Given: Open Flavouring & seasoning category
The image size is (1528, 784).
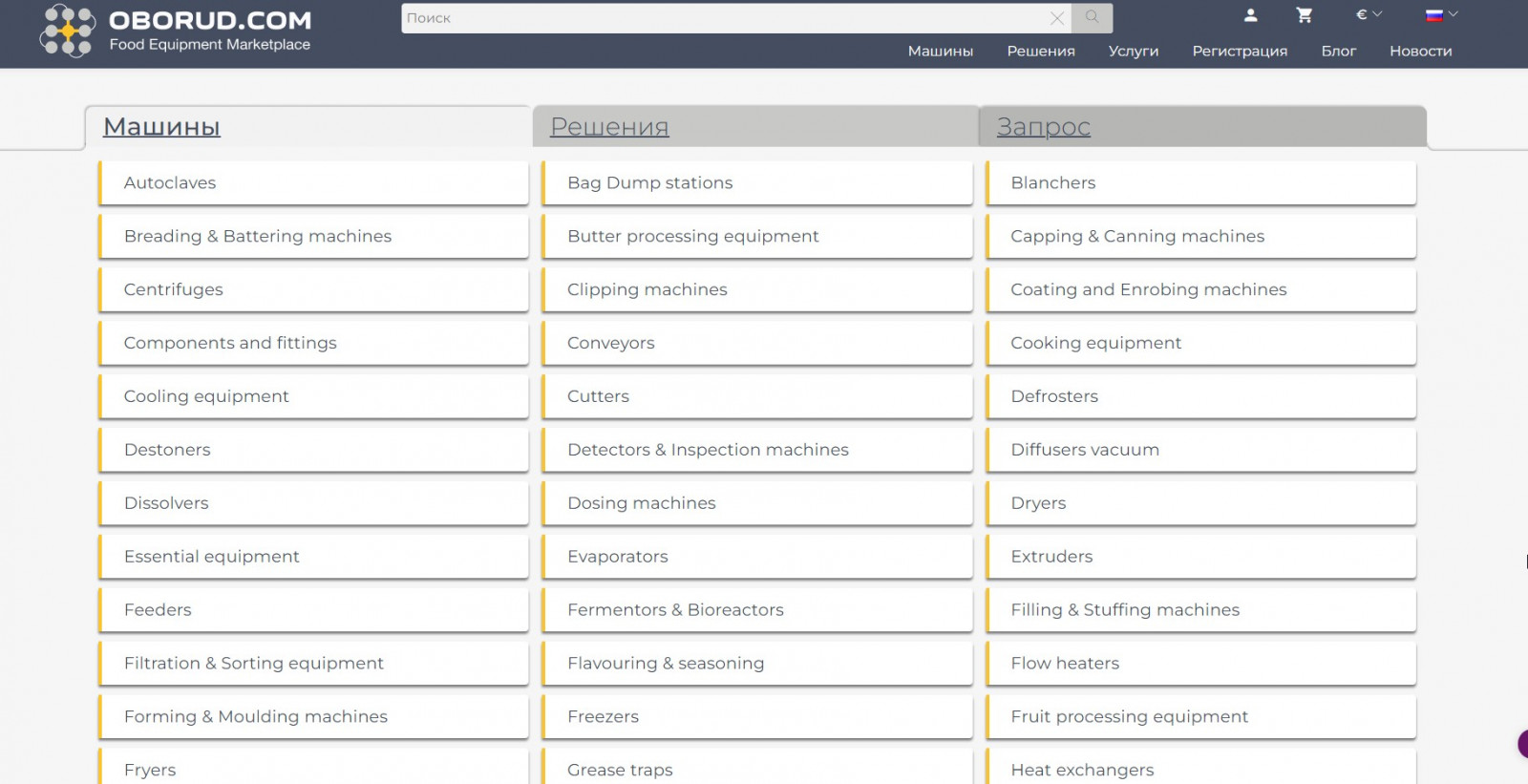Looking at the screenshot, I should (757, 664).
